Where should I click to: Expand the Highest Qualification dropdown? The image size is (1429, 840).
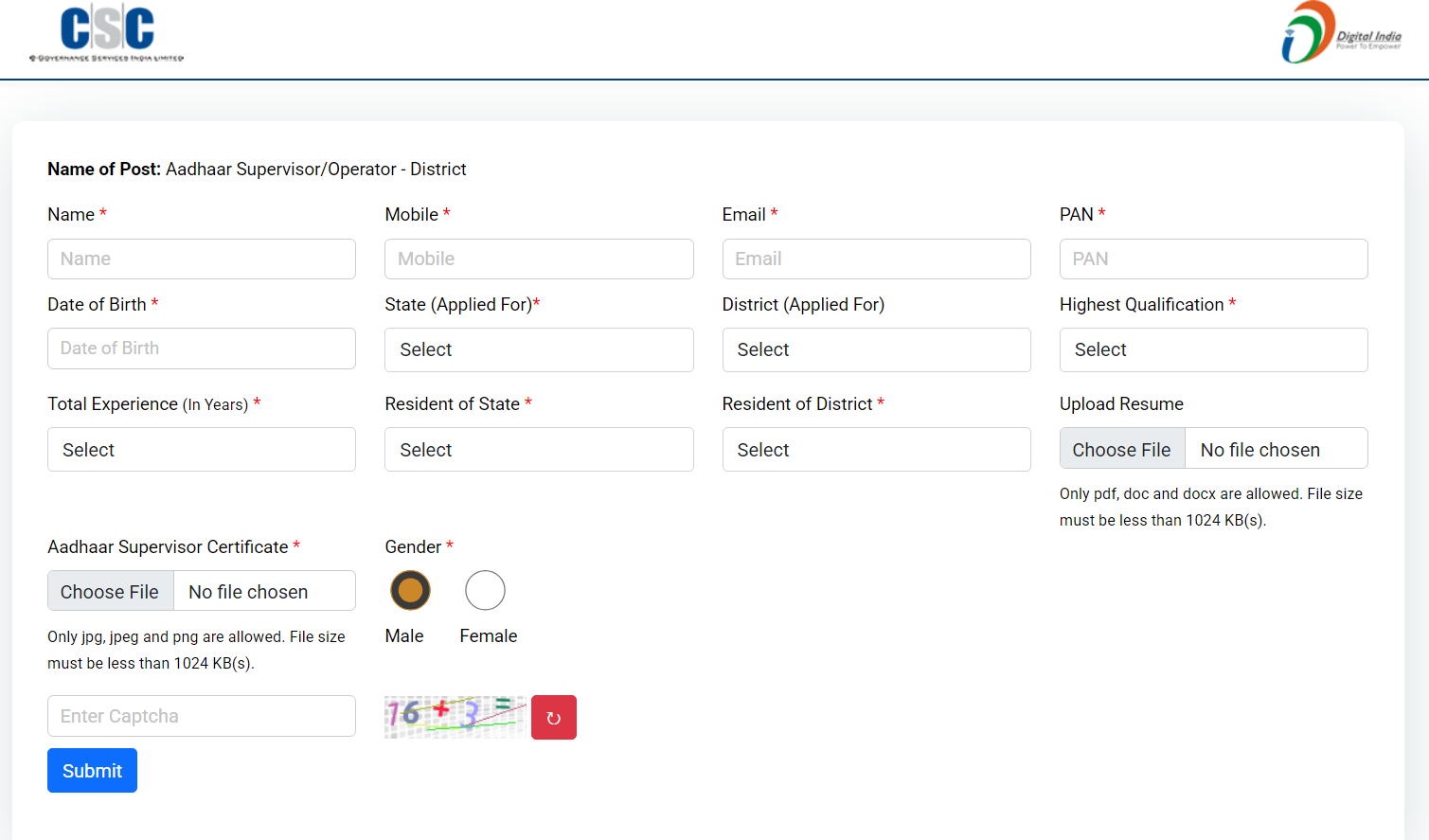pyautogui.click(x=1213, y=350)
